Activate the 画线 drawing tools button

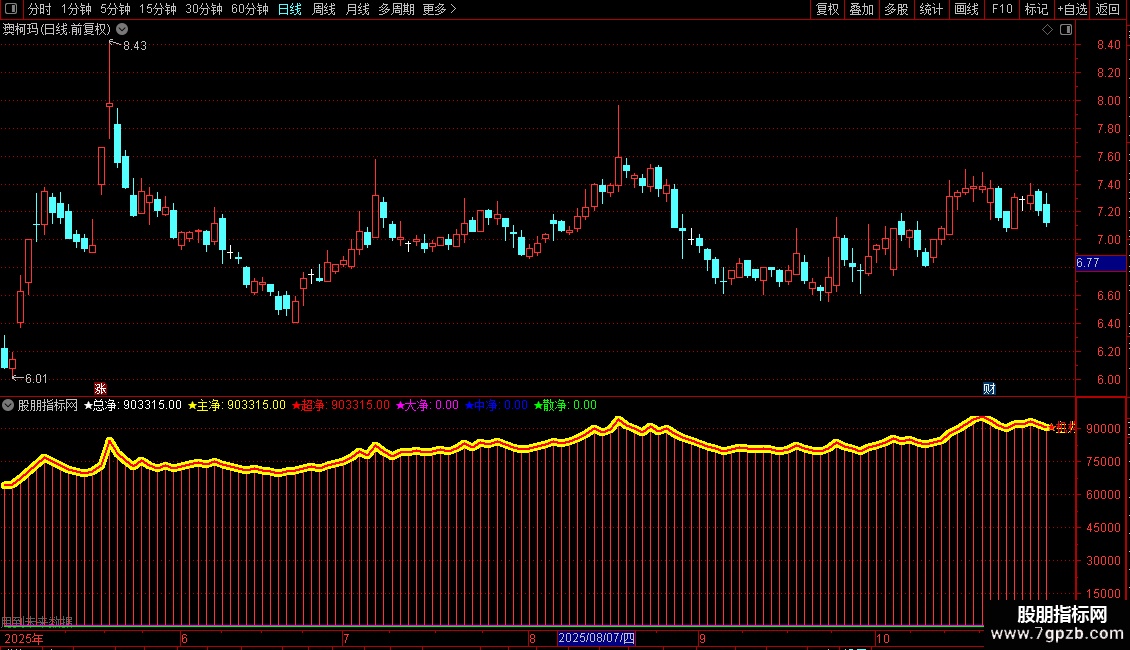[966, 9]
